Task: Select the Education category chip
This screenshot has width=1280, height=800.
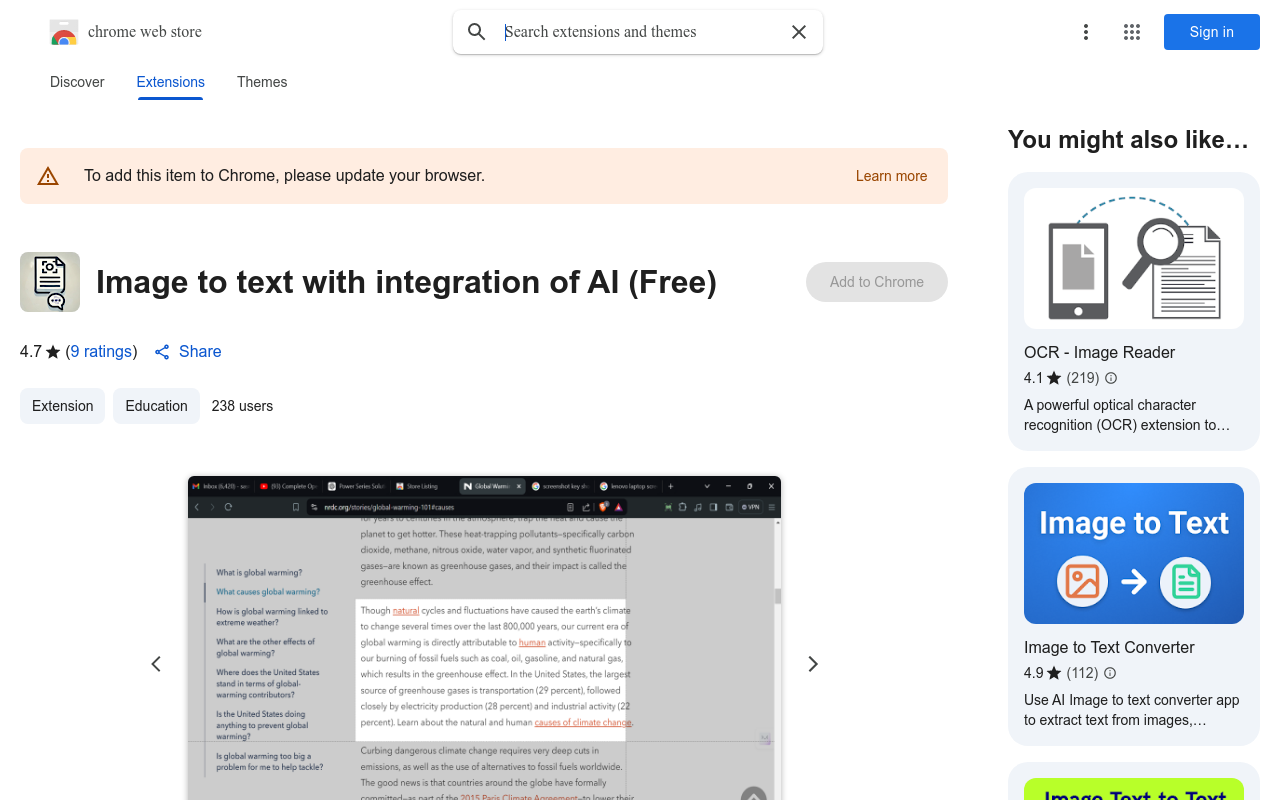Action: [156, 406]
